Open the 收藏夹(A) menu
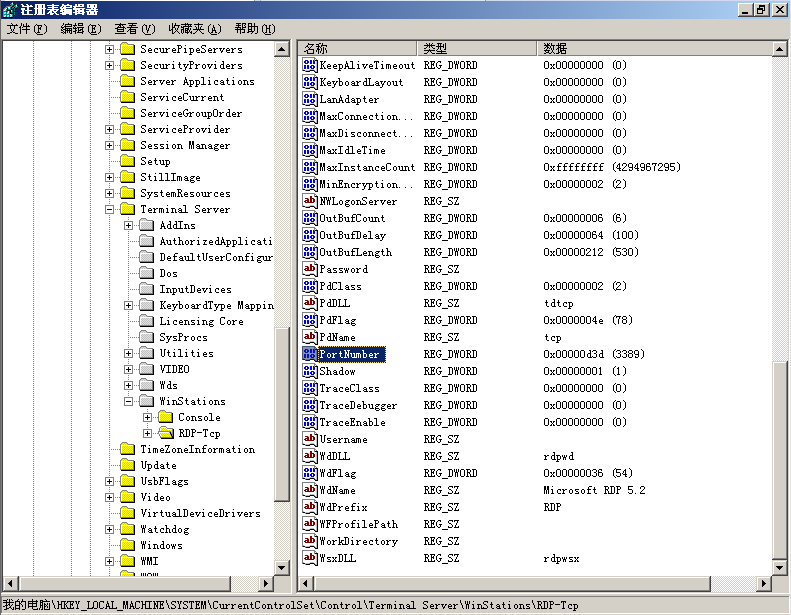 point(195,29)
